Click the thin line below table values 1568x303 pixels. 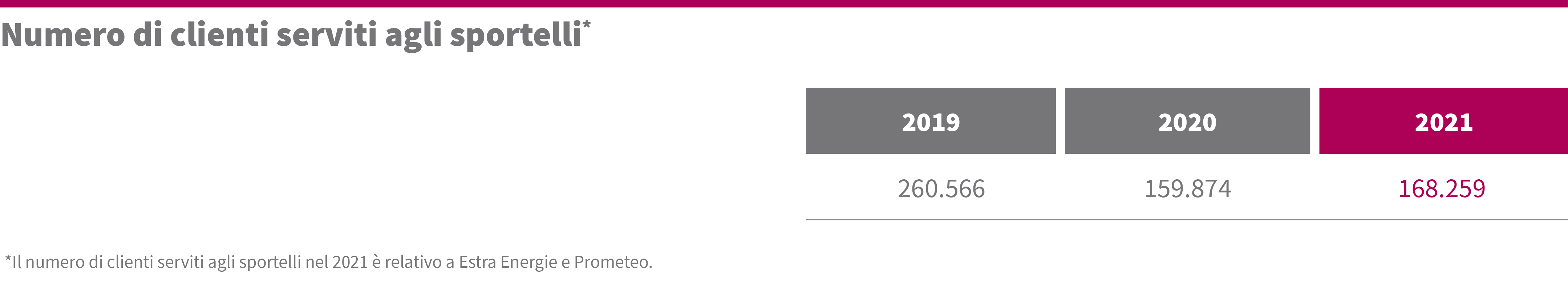tap(1187, 219)
